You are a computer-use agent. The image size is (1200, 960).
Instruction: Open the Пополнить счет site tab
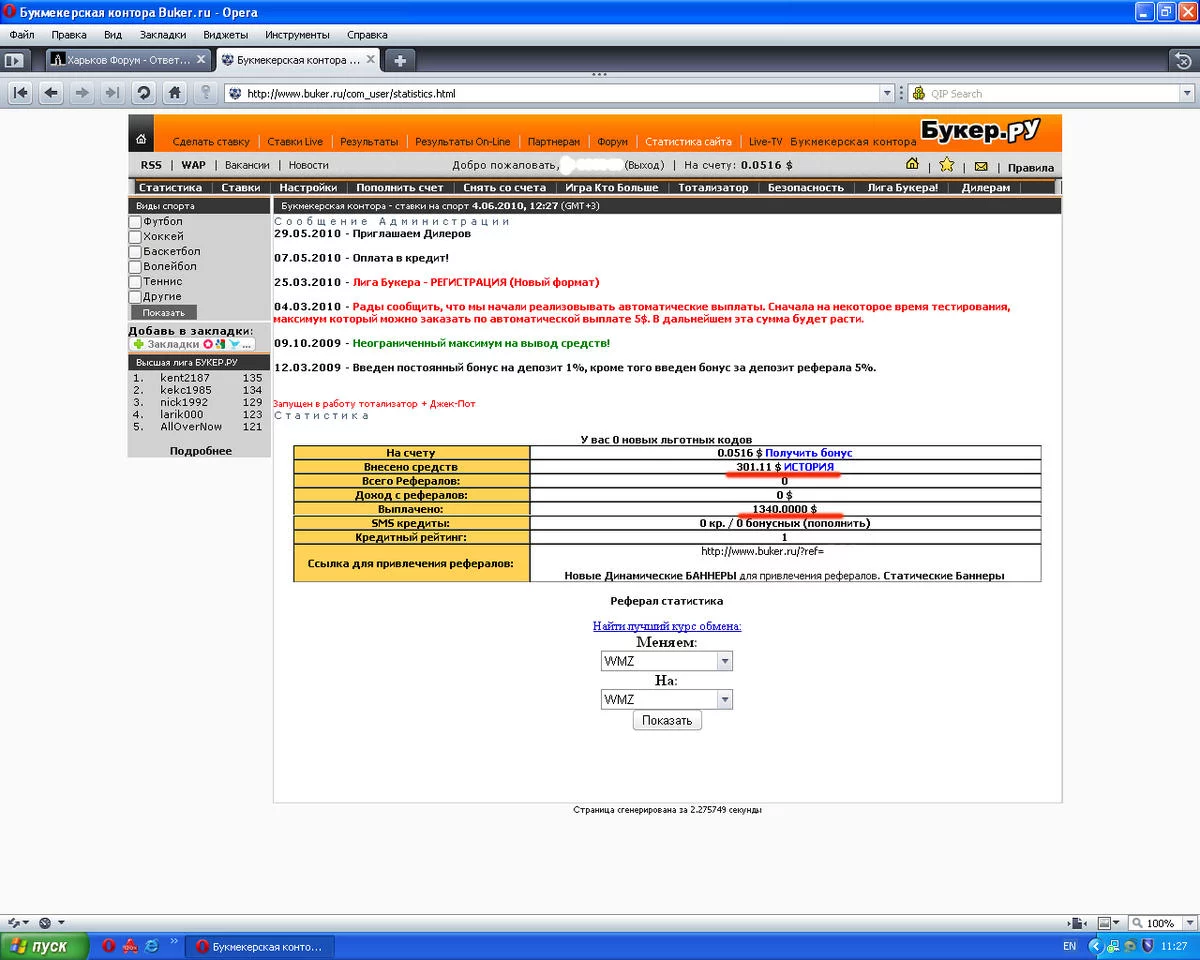click(x=400, y=187)
